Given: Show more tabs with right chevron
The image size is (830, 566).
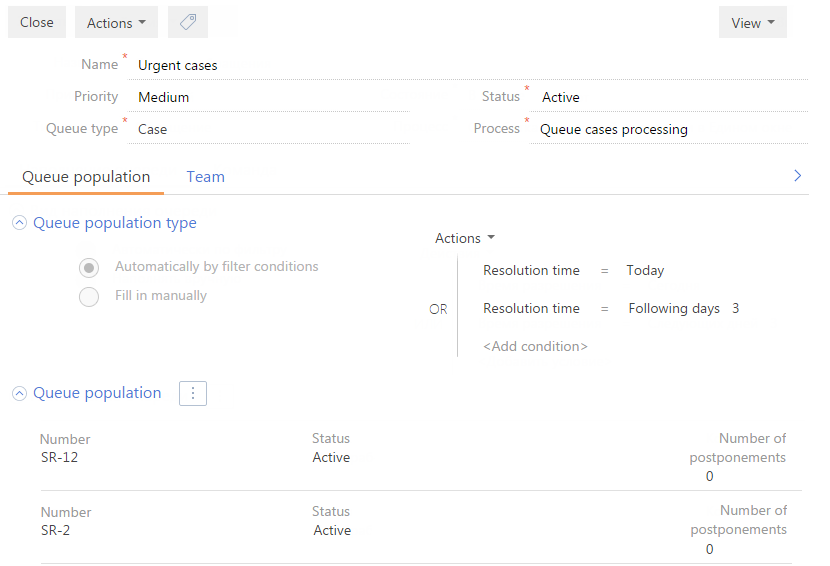Looking at the screenshot, I should point(798,176).
